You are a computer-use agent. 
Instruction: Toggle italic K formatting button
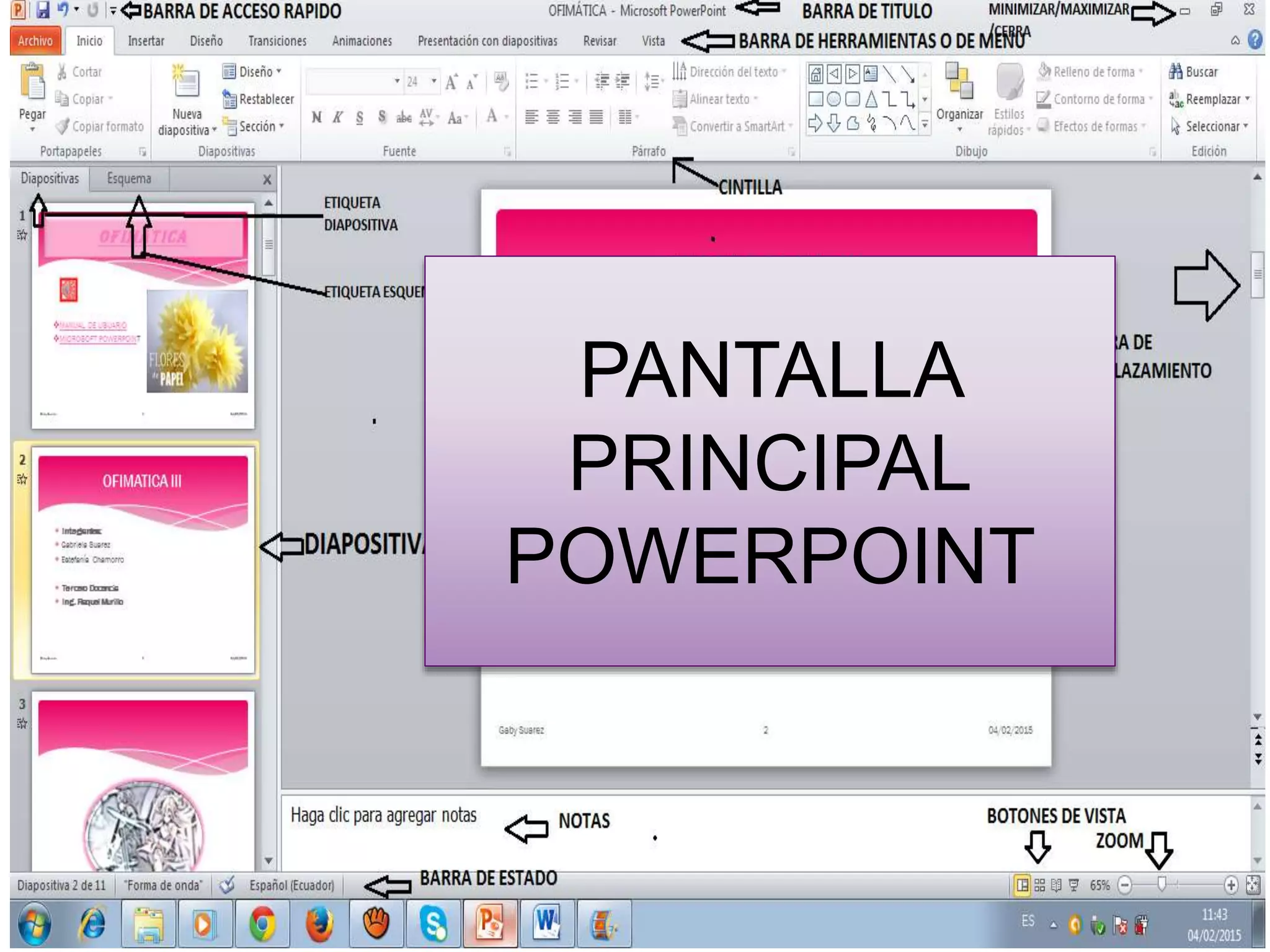click(338, 117)
